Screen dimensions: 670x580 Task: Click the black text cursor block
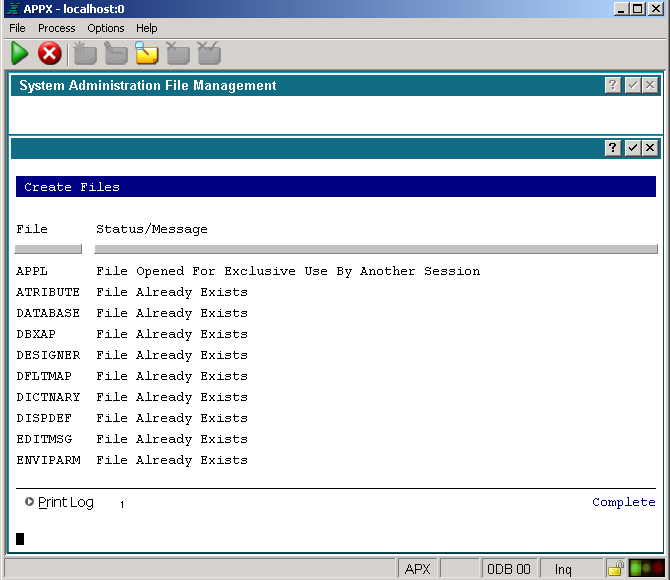pos(20,539)
